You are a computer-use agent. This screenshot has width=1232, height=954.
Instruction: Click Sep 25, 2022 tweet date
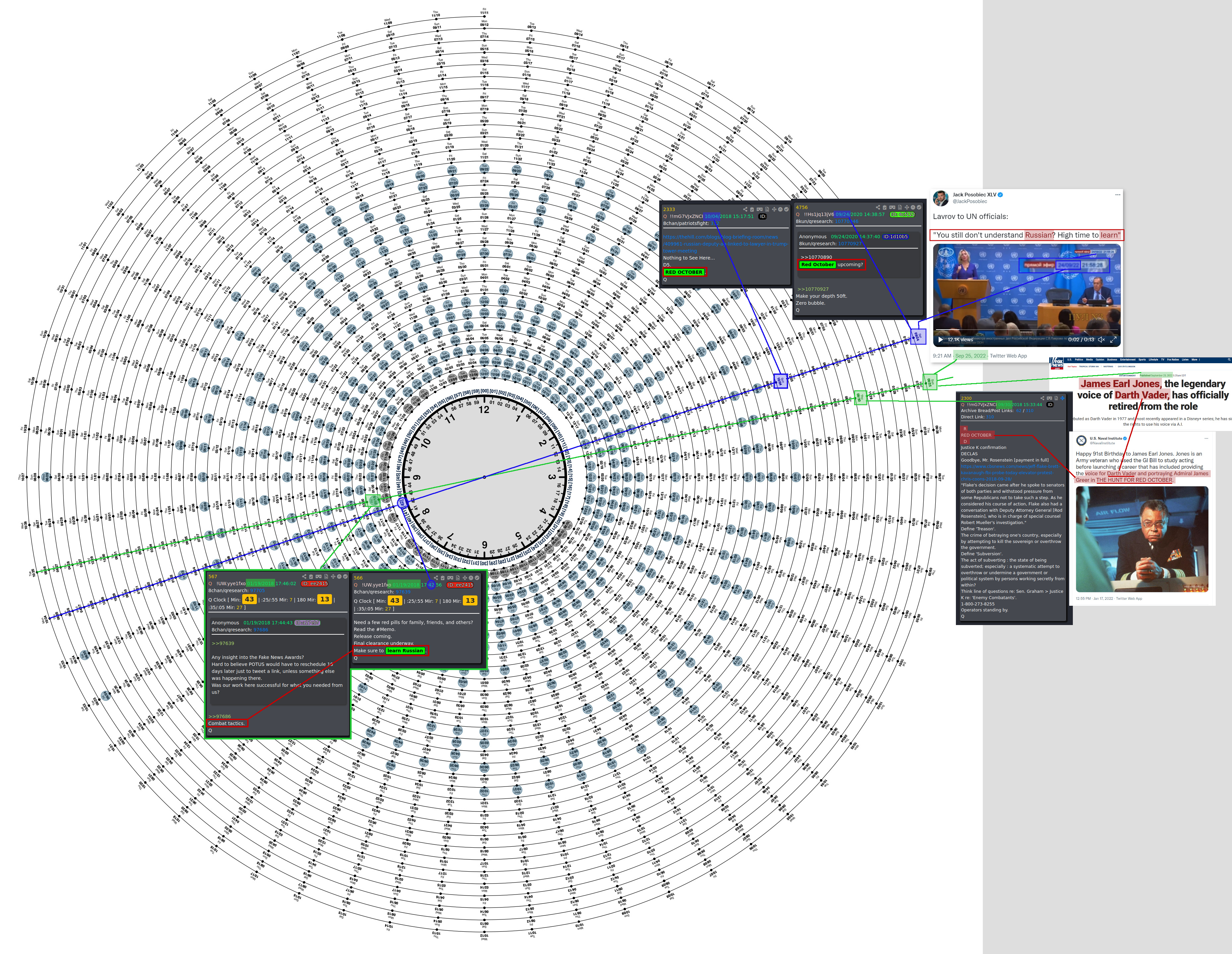971,356
